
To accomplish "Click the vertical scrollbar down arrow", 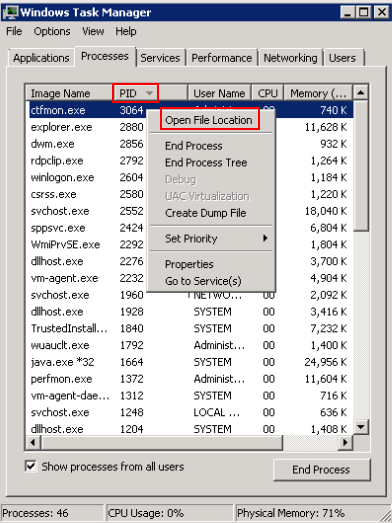I will pyautogui.click(x=361, y=427).
